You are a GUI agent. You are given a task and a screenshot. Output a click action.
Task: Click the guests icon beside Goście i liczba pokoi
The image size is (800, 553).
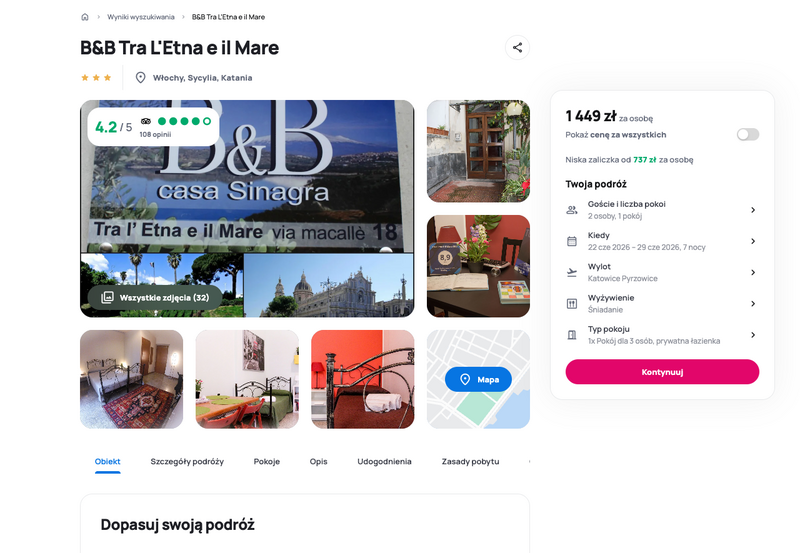(x=572, y=210)
